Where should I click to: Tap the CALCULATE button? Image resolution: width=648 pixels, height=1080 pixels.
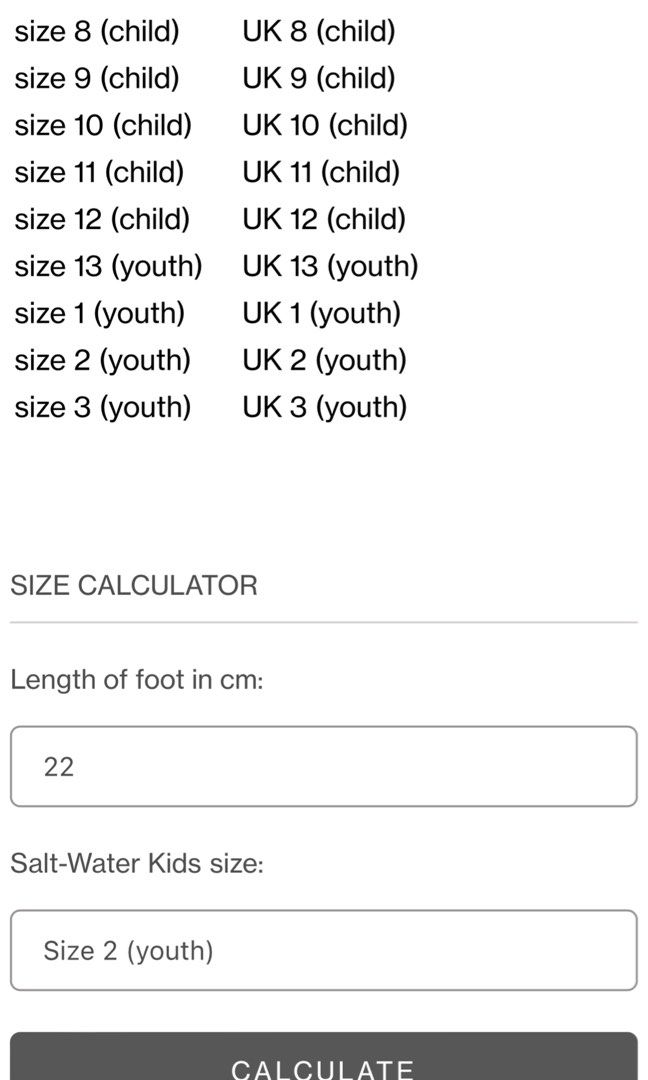[x=324, y=1057]
